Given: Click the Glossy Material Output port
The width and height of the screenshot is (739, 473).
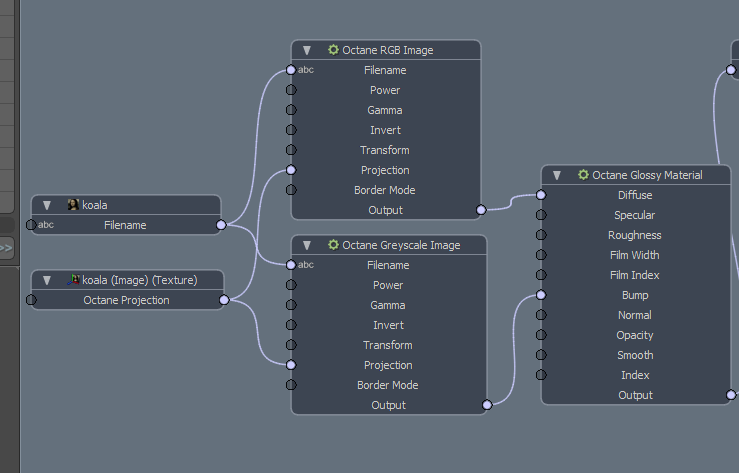Looking at the screenshot, I should pyautogui.click(x=731, y=395).
